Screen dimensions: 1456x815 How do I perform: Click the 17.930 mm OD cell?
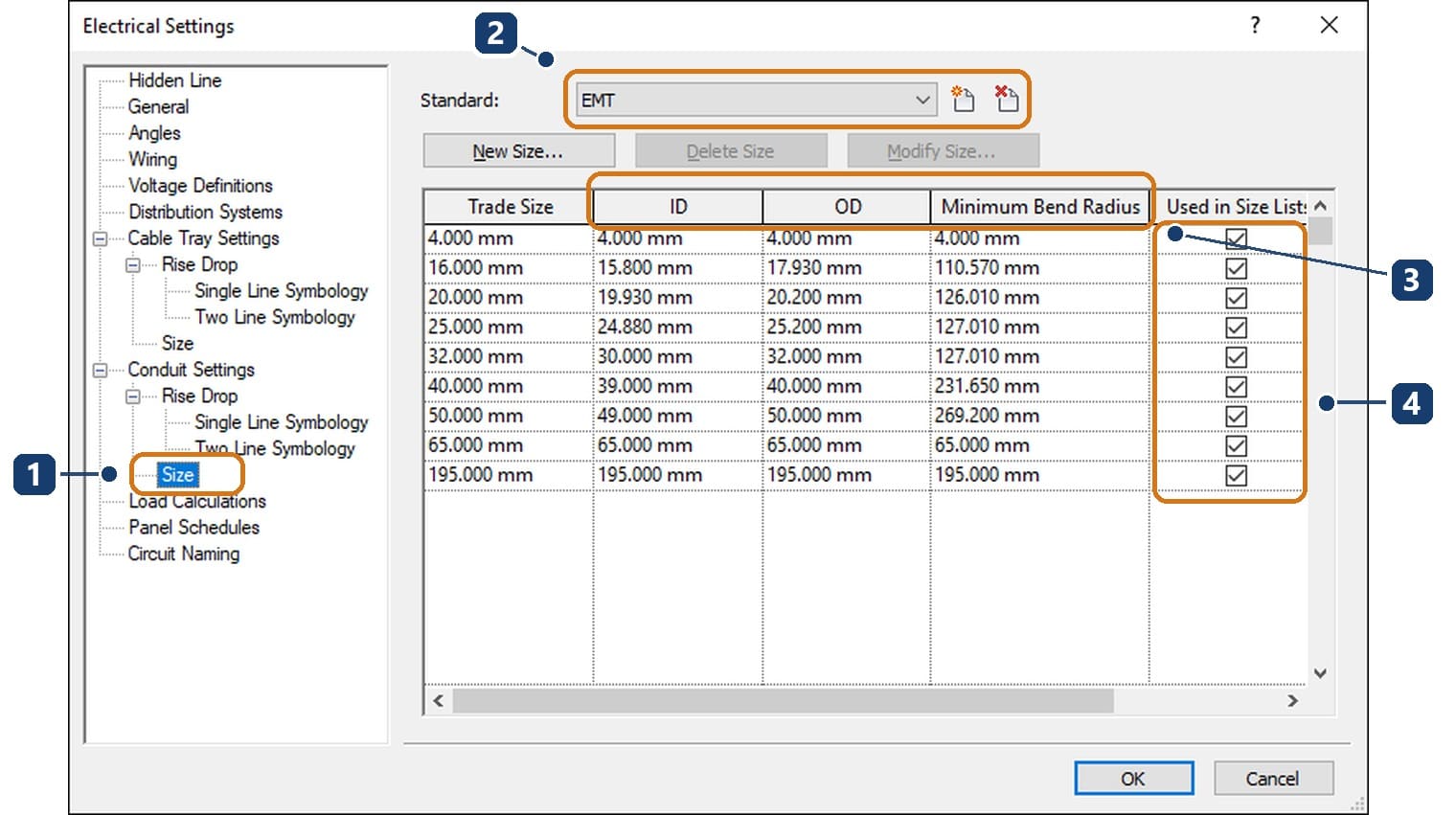(847, 268)
